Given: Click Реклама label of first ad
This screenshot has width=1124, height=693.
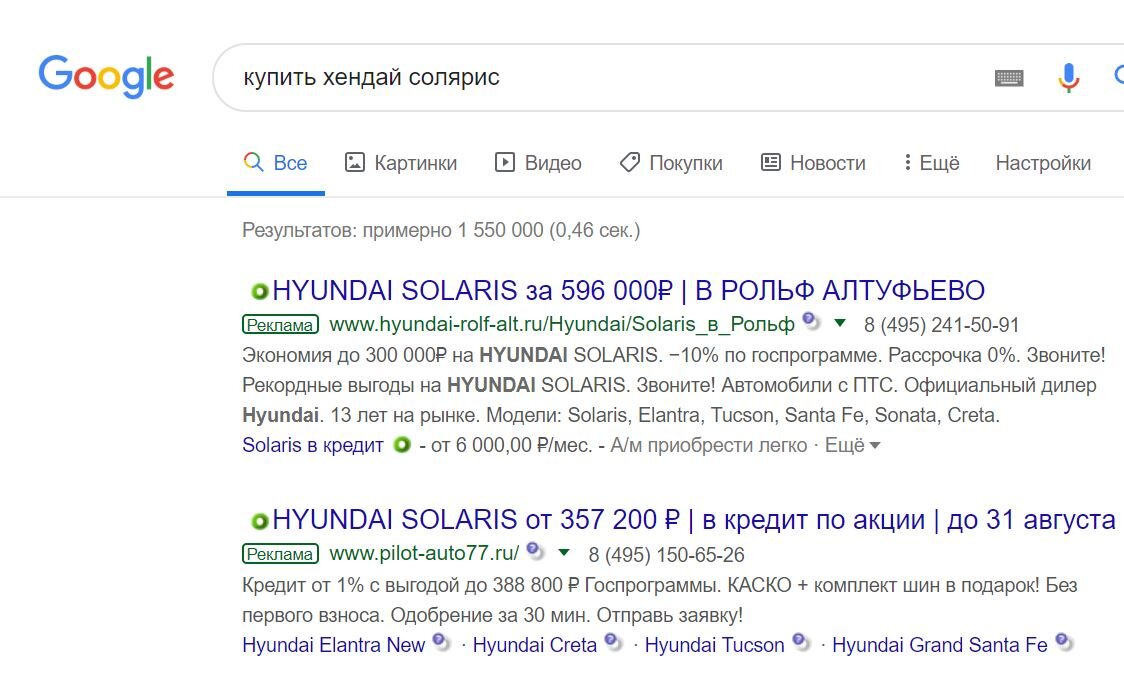Looking at the screenshot, I should coord(280,325).
